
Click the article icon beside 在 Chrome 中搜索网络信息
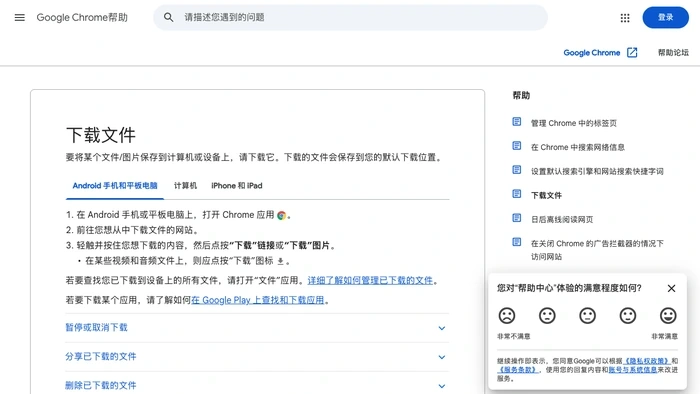[517, 146]
